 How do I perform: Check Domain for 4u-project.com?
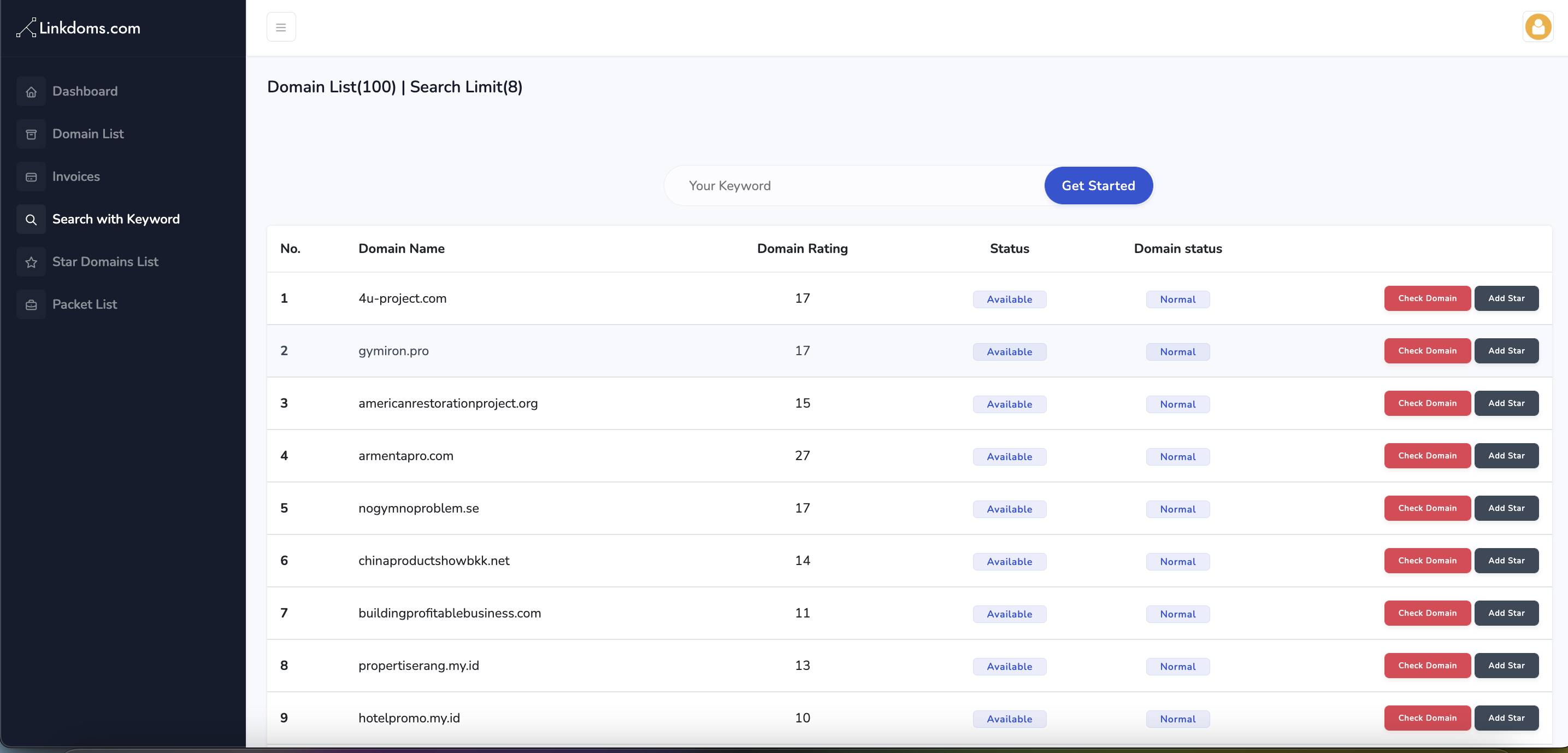1427,298
